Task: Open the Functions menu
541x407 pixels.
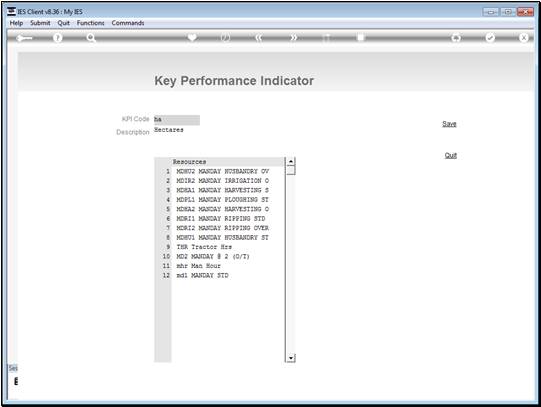Action: [90, 23]
